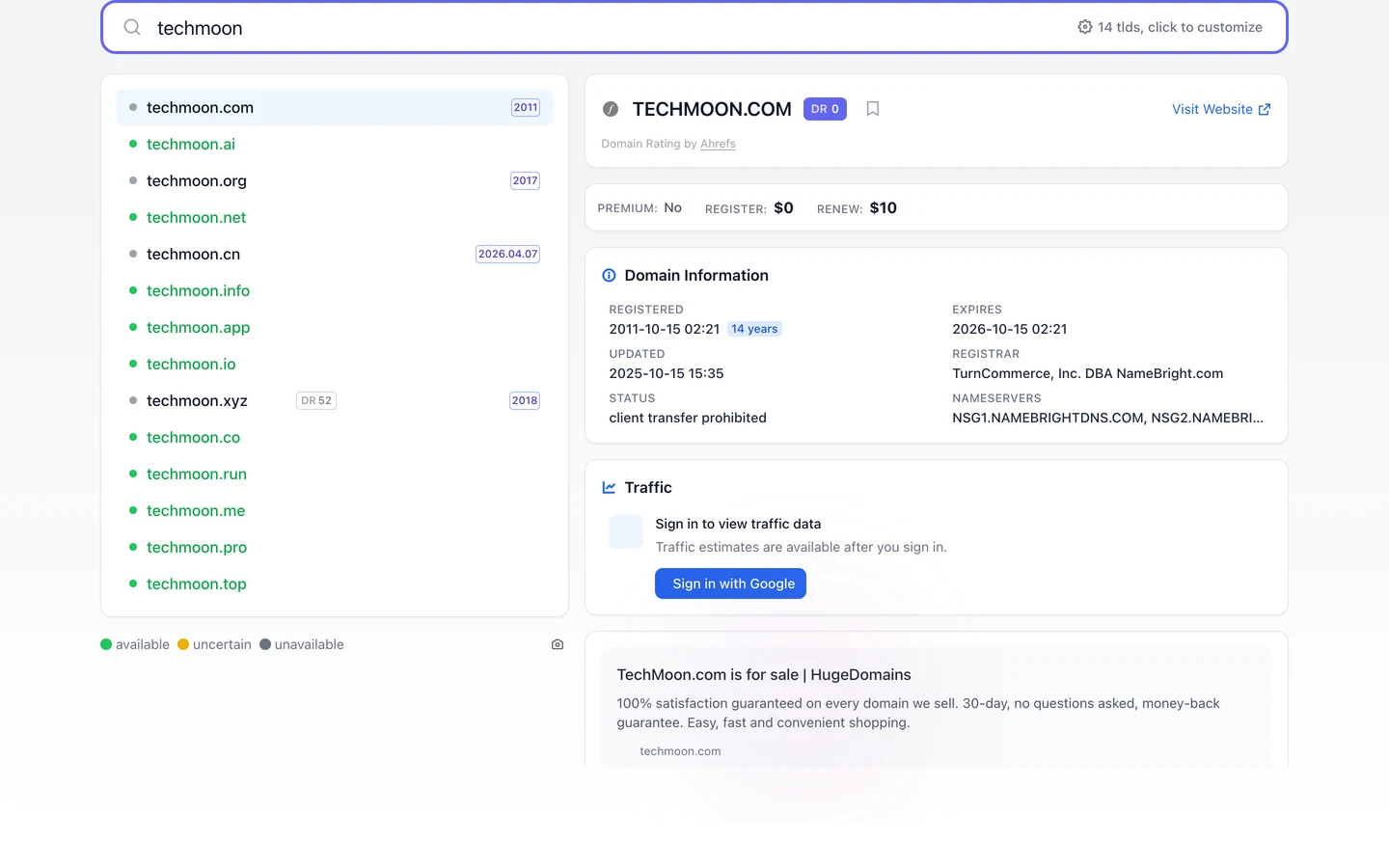The height and width of the screenshot is (868, 1389).
Task: Click the NSG1.NAMEBRIGHTDNS.COM nameservers text
Action: point(1107,418)
